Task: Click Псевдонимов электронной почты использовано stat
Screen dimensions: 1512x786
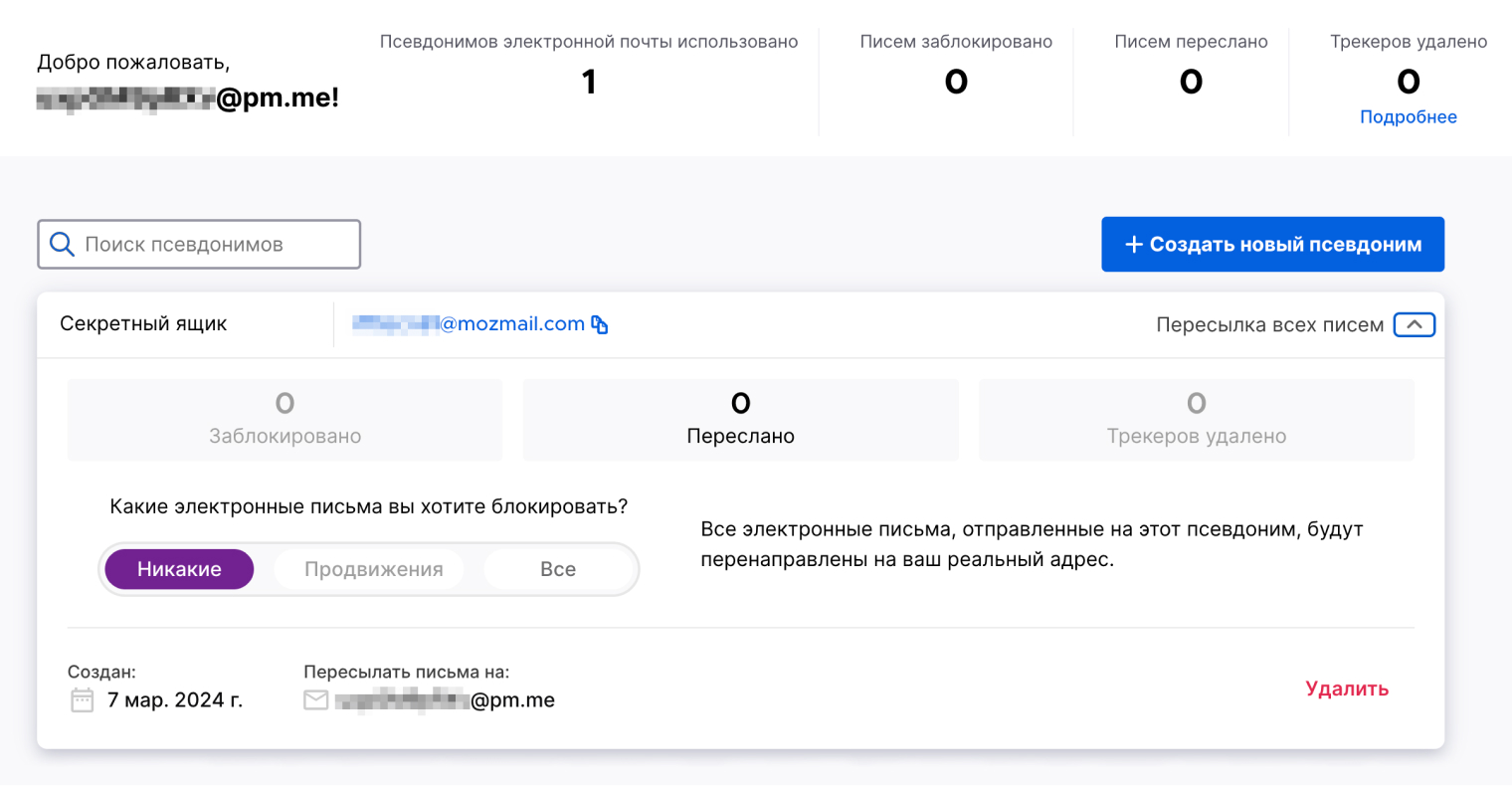Action: [589, 66]
